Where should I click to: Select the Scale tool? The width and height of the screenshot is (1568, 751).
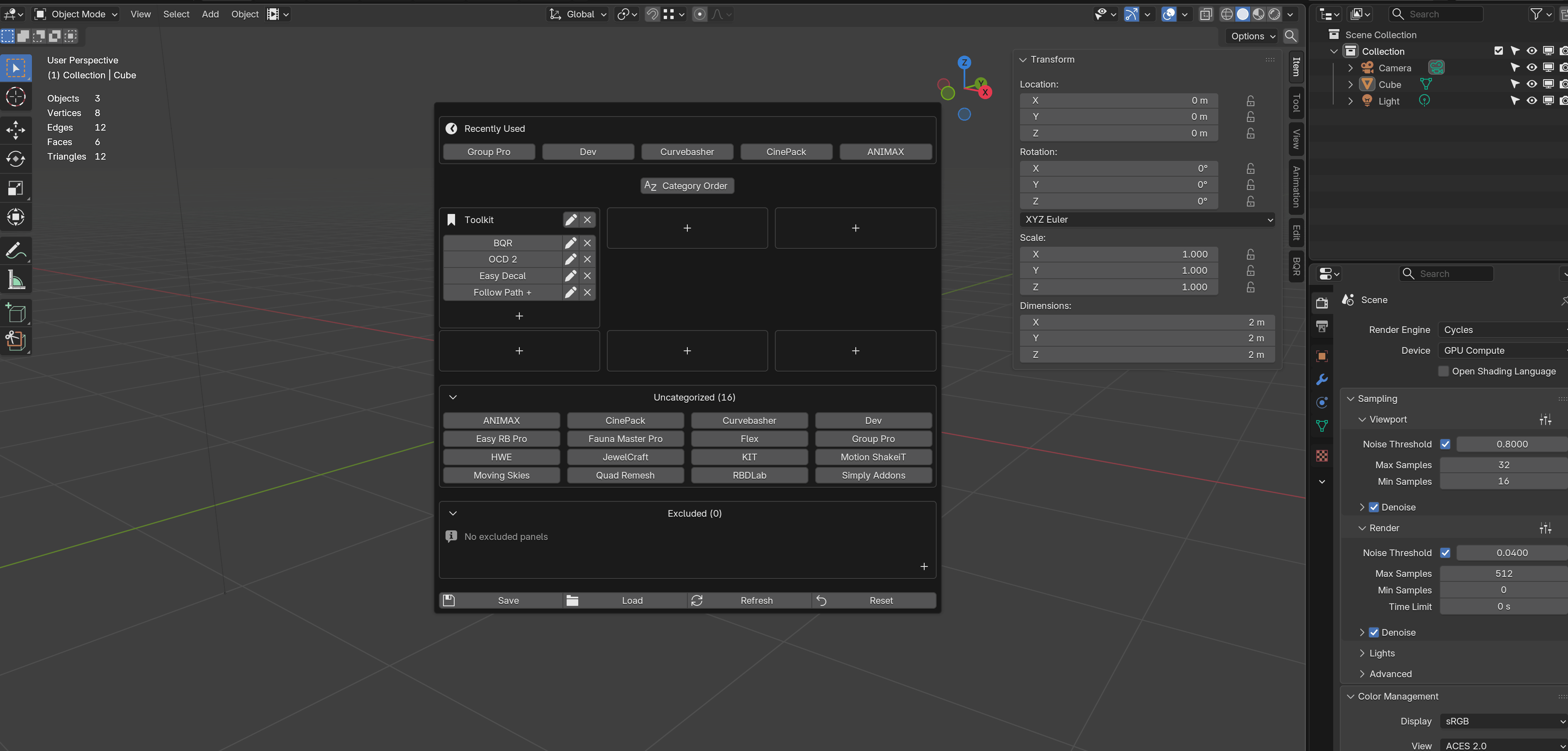click(x=16, y=188)
